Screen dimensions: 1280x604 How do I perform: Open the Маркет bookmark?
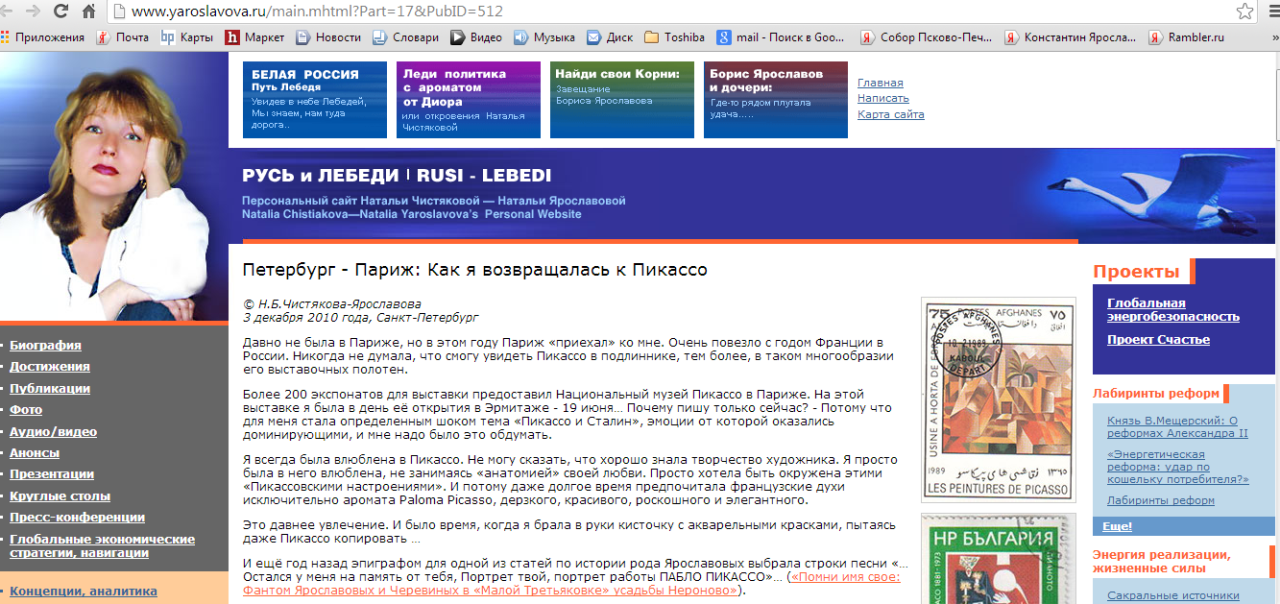[255, 37]
